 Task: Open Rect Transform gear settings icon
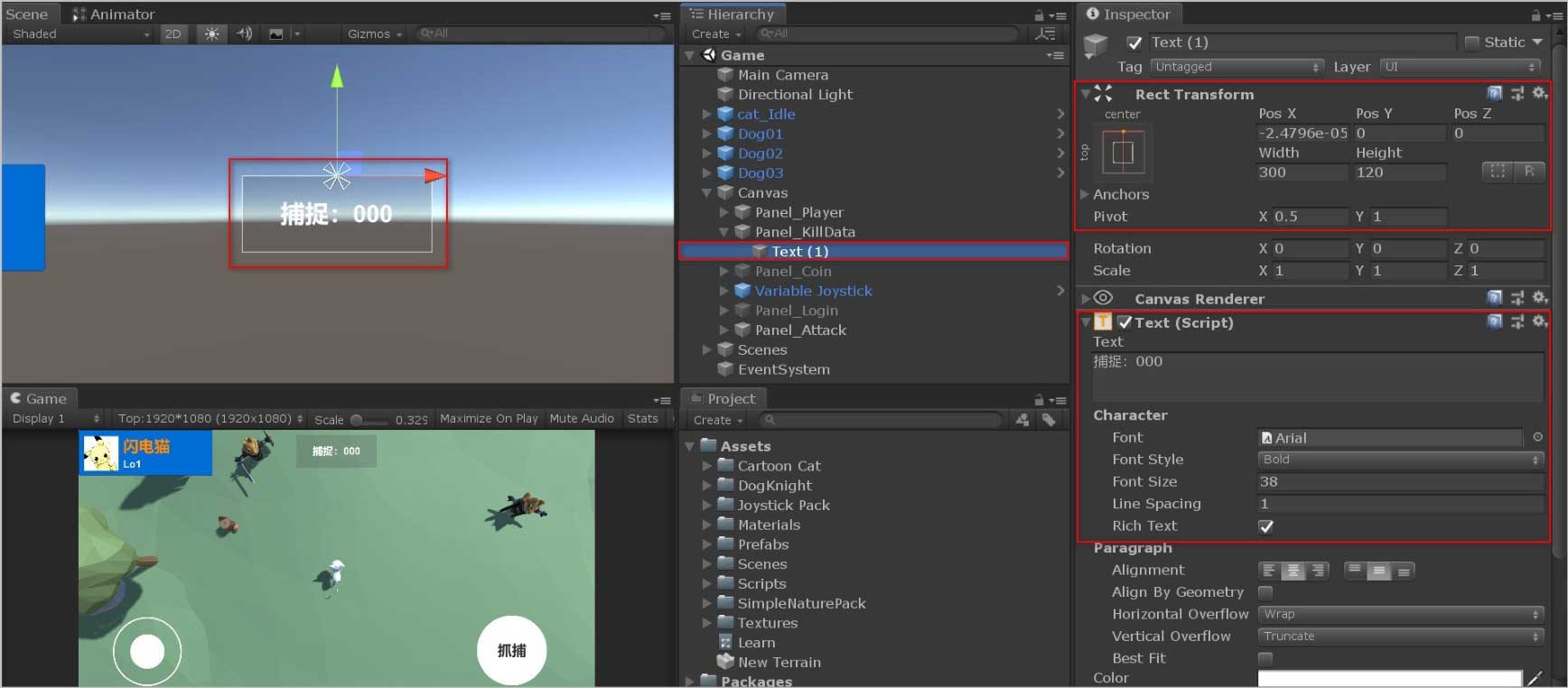click(1540, 94)
